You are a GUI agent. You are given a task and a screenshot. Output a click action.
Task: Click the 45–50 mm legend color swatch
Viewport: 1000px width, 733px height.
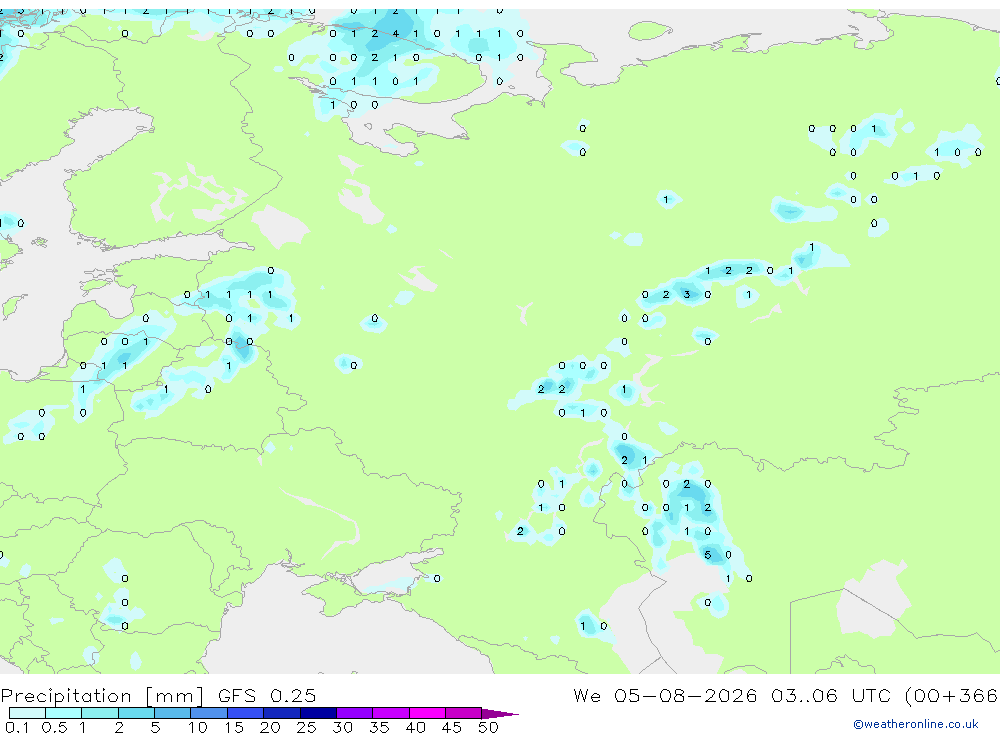coord(464,713)
